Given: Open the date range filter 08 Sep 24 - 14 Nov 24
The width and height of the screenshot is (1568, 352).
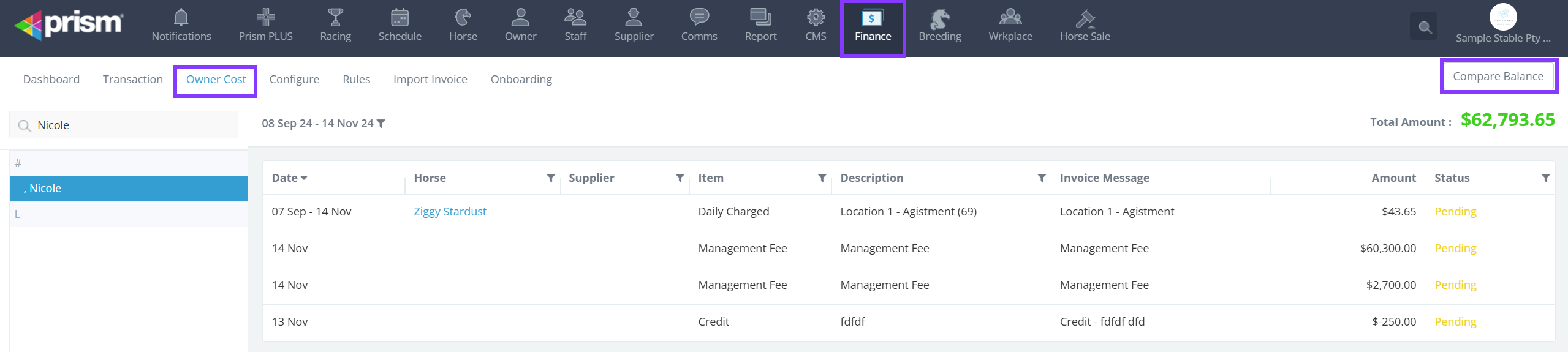Looking at the screenshot, I should point(323,124).
